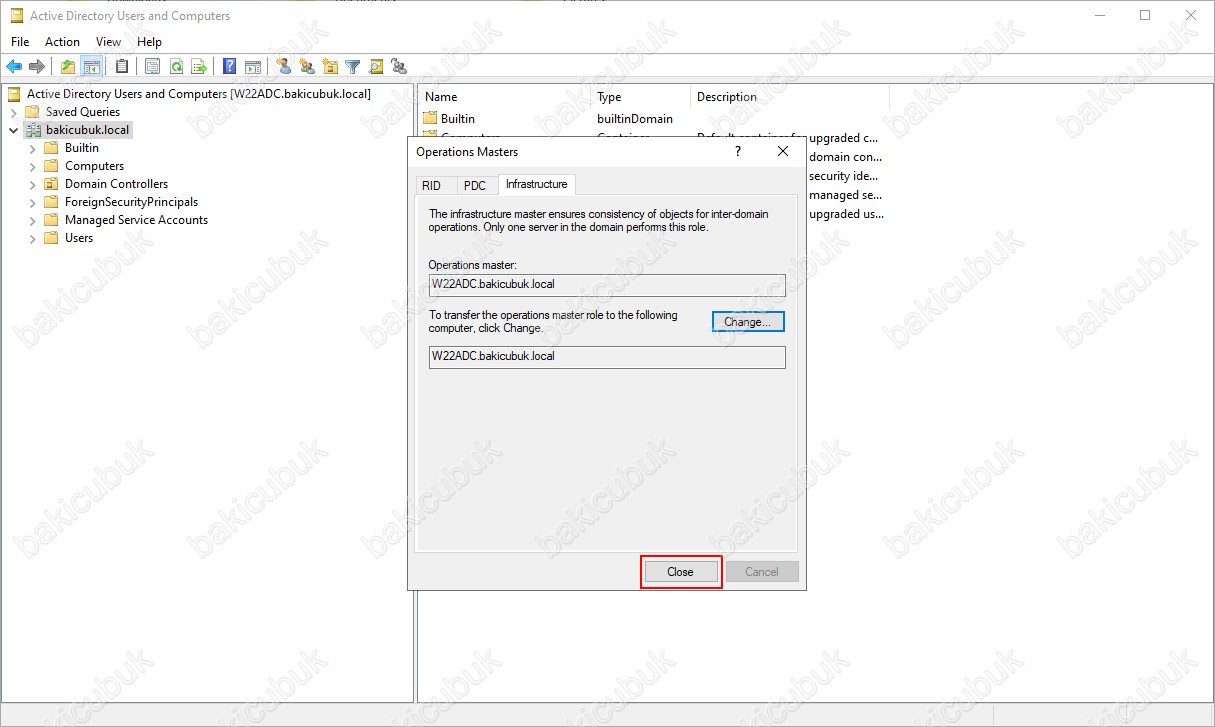Select Managed Service Accounts in tree

pos(136,220)
